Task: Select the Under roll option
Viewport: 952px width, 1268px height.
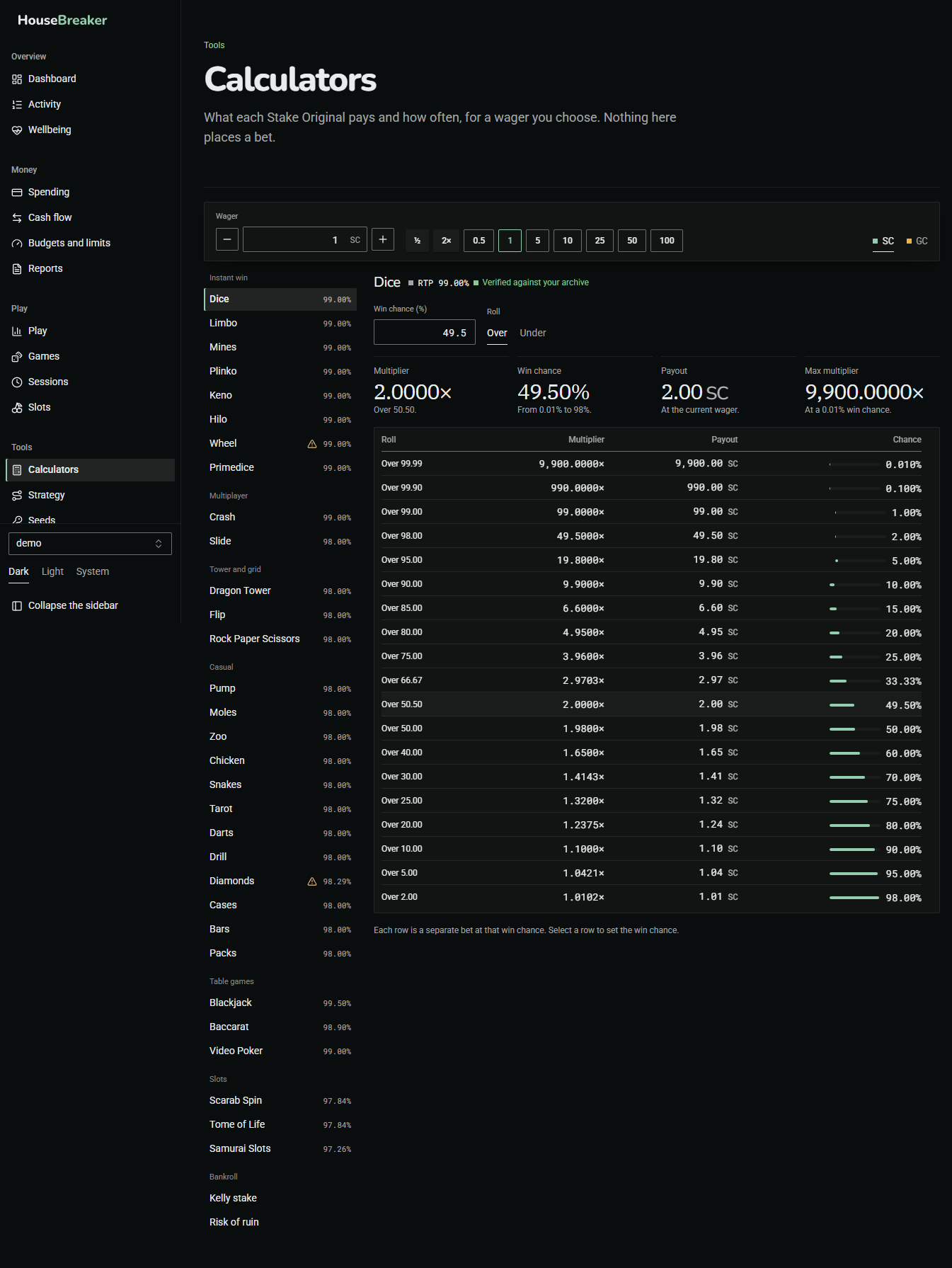Action: click(x=533, y=333)
